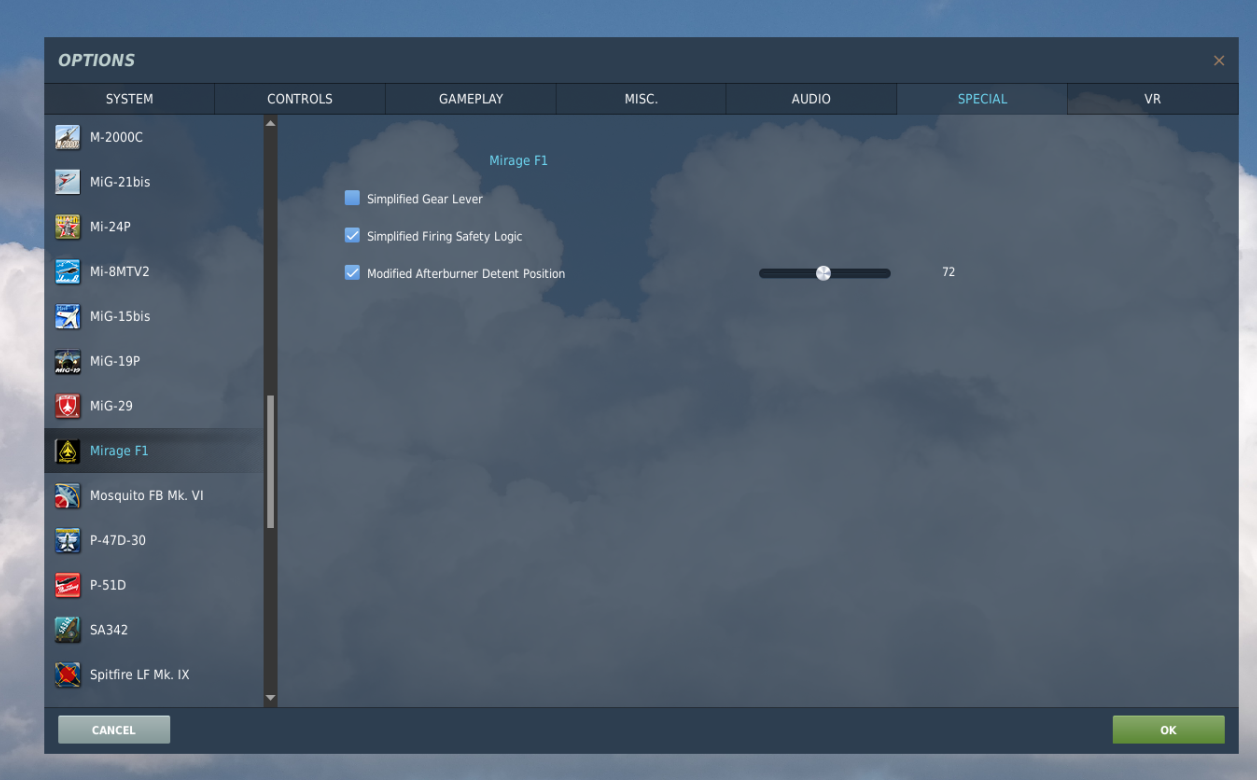Screen dimensions: 1257x780
Task: Click the Mosquito FB Mk. VI icon
Action: tap(67, 496)
